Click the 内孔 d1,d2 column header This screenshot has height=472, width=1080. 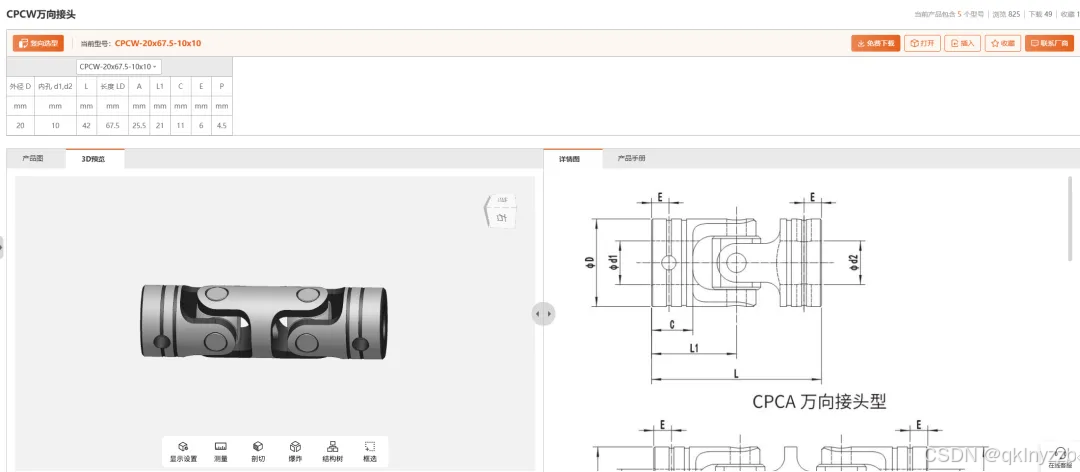coord(55,86)
